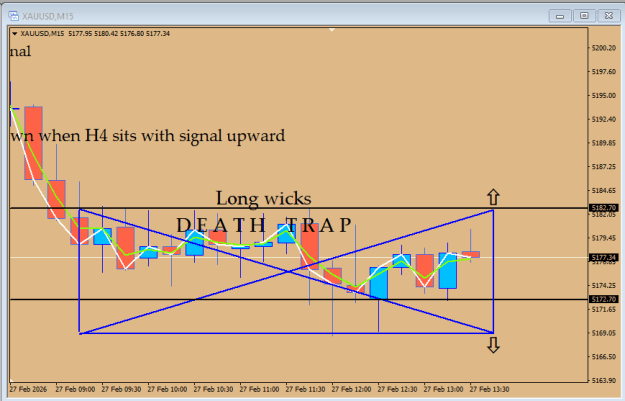This screenshot has height=401, width=625.
Task: Click the 5197.60 price scale label
Action: coord(604,72)
